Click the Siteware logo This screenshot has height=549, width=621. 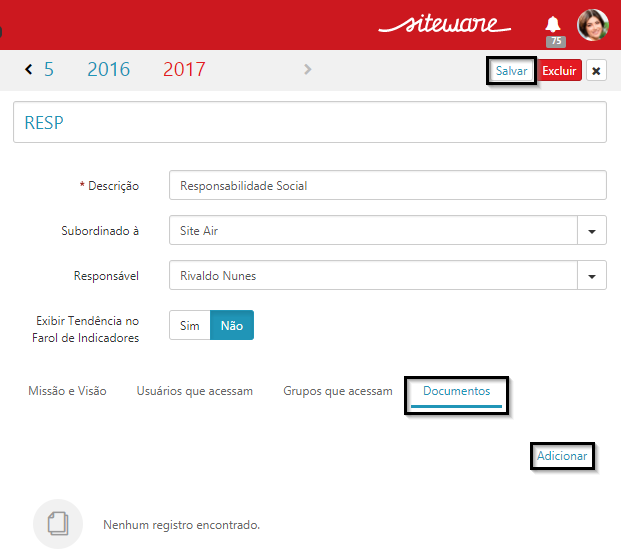[x=445, y=24]
